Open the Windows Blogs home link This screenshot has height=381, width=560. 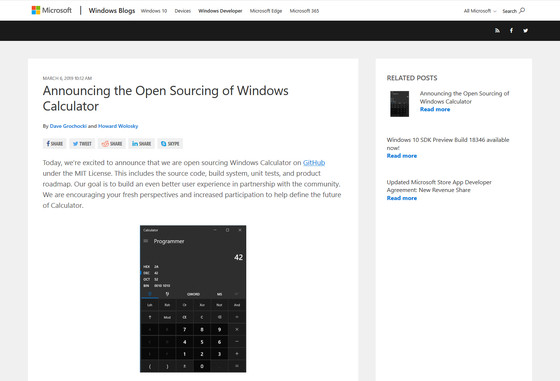click(112, 11)
